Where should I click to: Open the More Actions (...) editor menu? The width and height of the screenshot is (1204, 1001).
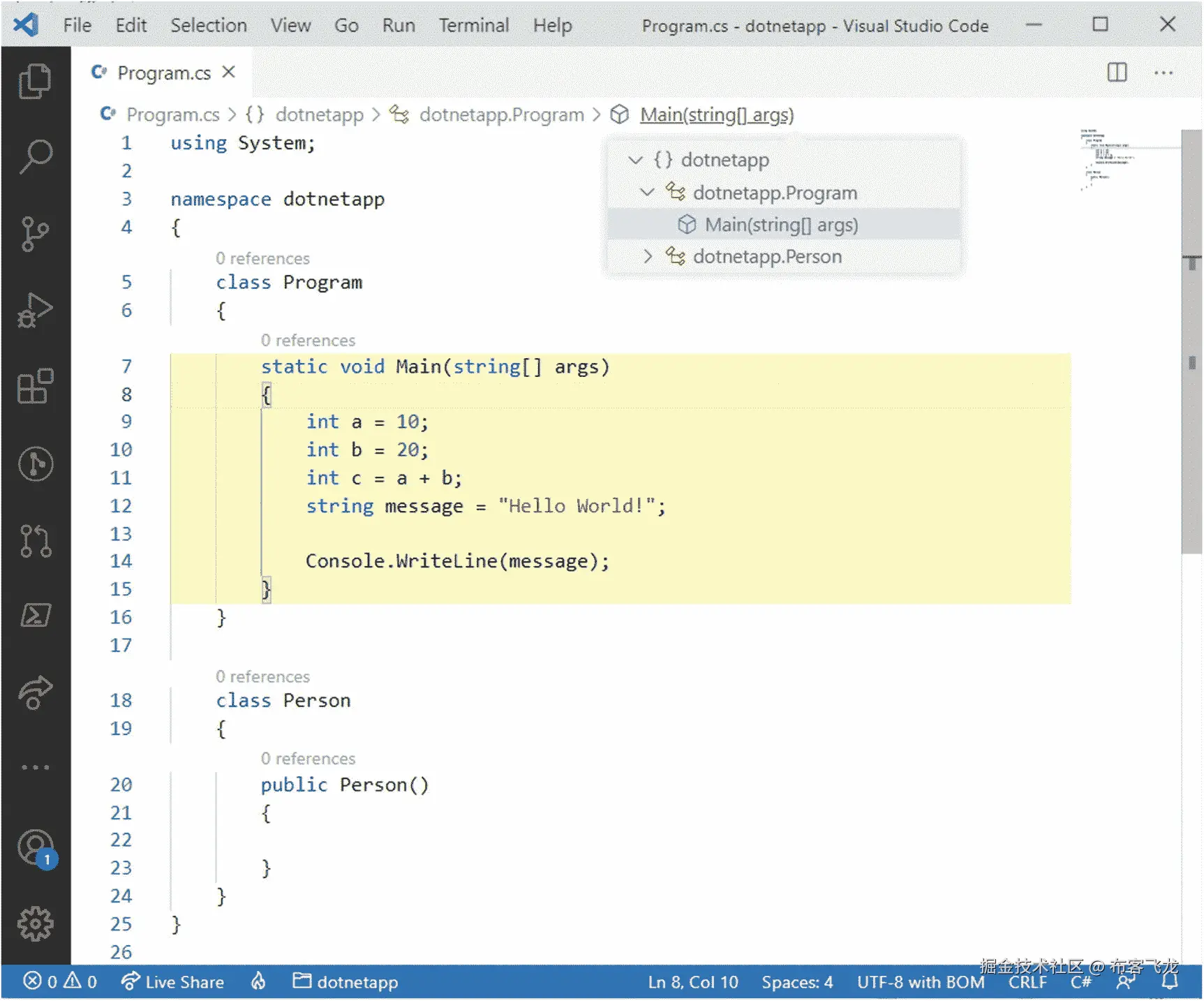(x=1164, y=72)
